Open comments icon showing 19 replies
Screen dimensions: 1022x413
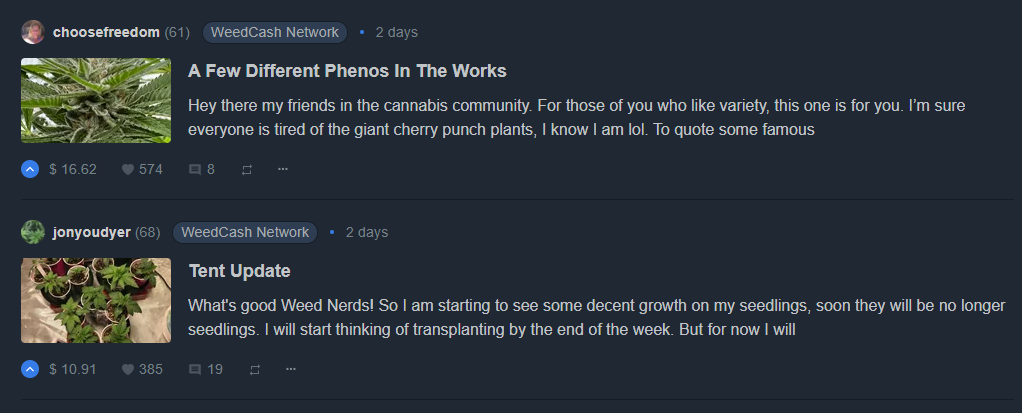pos(195,369)
